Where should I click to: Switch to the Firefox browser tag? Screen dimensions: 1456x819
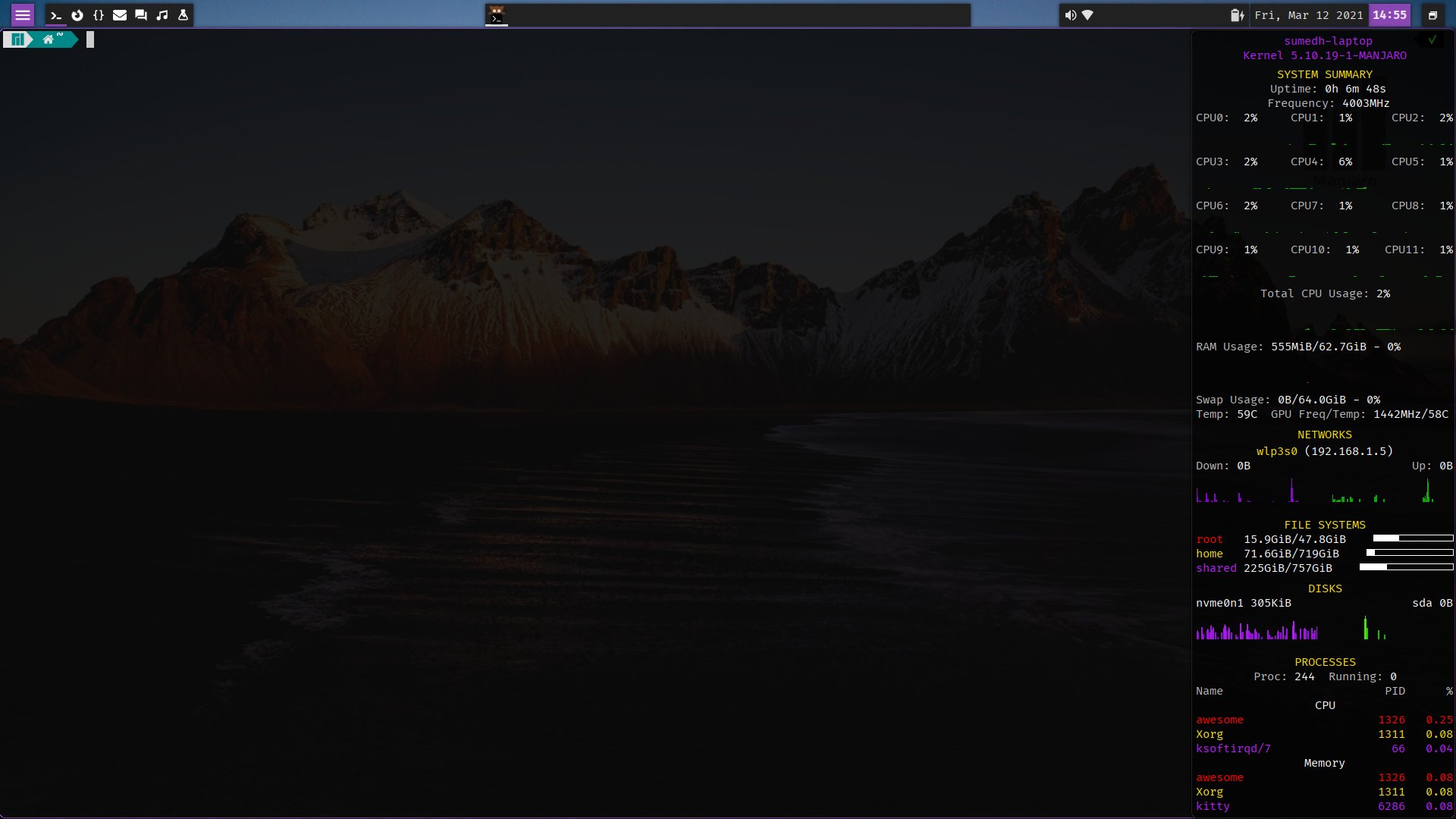(77, 15)
